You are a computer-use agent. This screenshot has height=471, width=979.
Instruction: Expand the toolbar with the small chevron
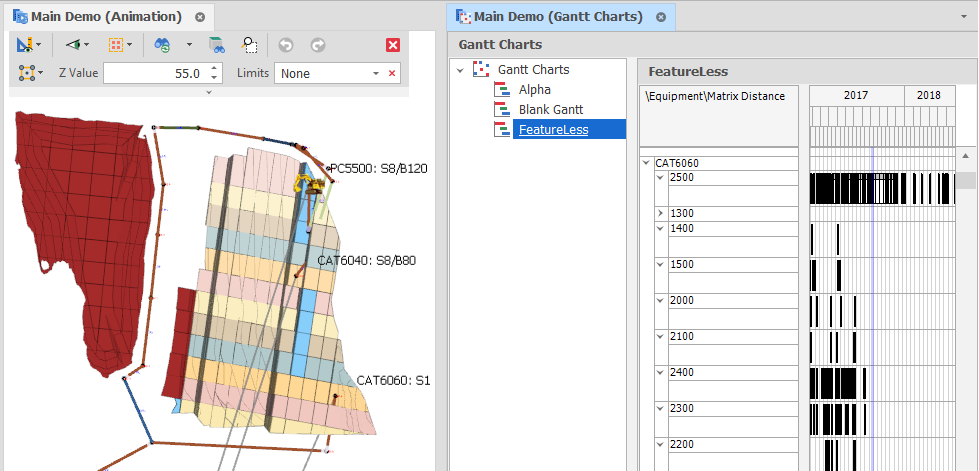[x=209, y=92]
